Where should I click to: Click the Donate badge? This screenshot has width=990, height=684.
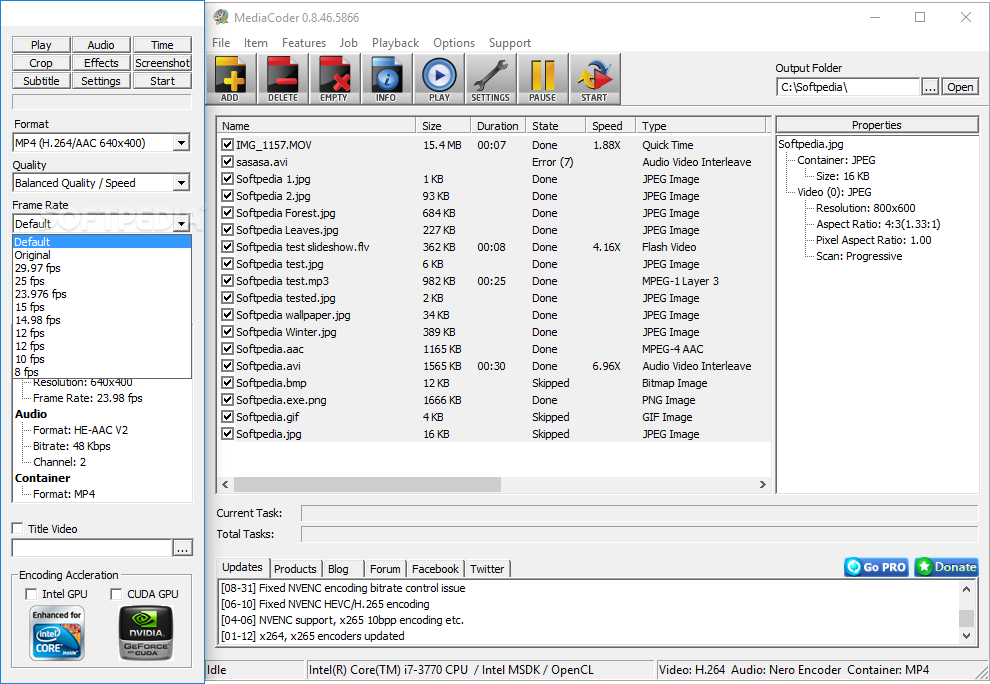coord(946,567)
